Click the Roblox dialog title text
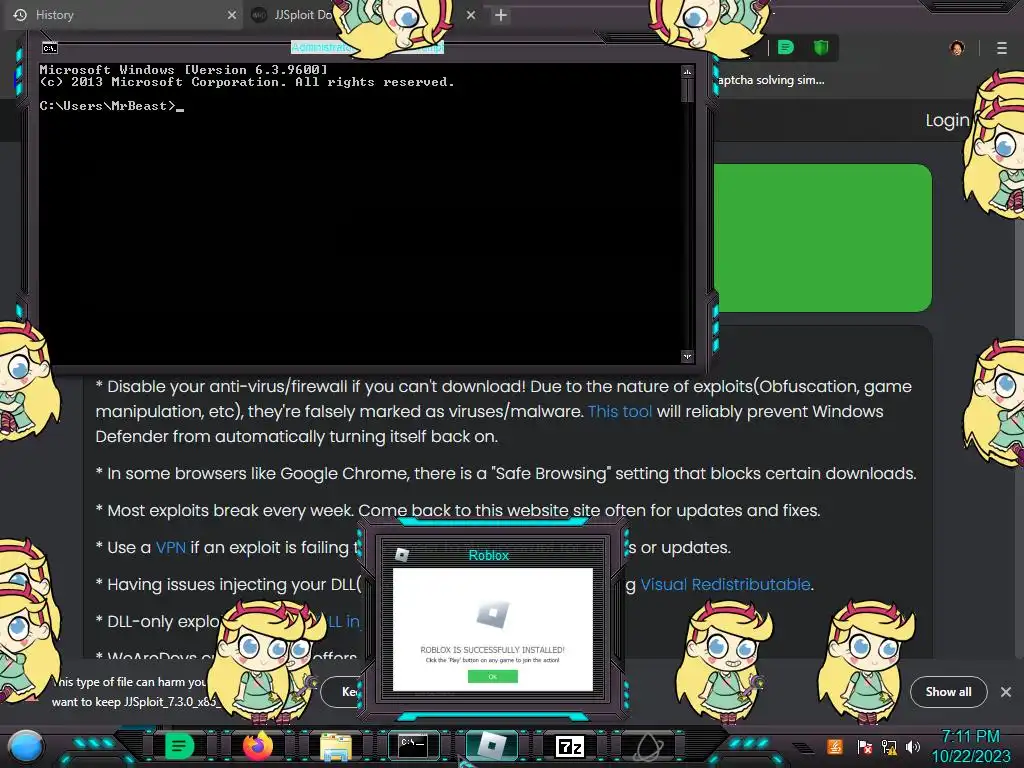Viewport: 1024px width, 768px height. pyautogui.click(x=488, y=555)
